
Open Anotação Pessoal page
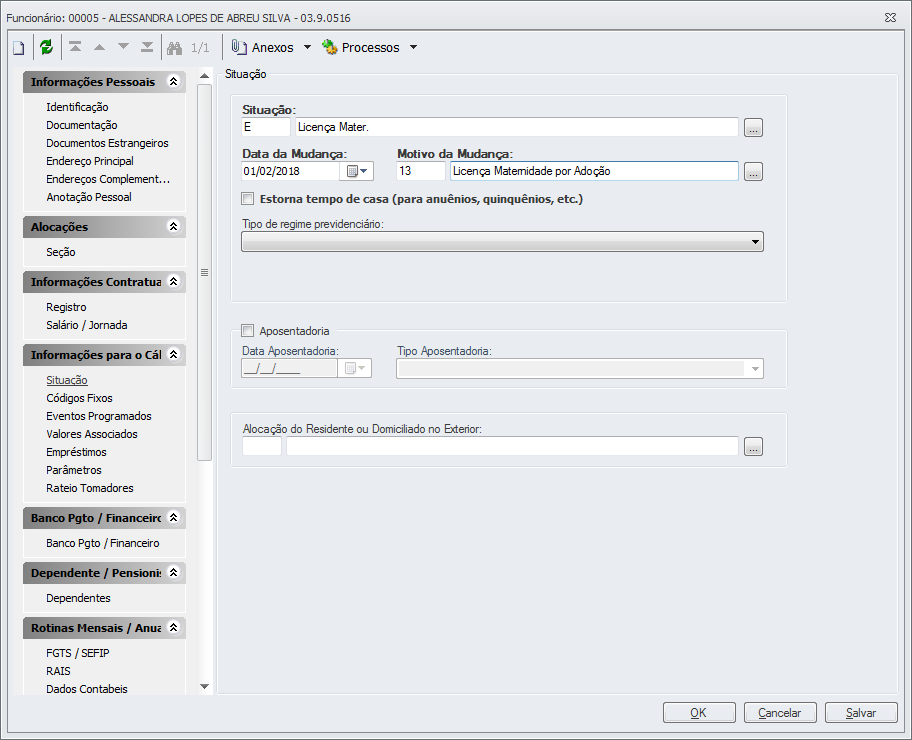(x=89, y=197)
